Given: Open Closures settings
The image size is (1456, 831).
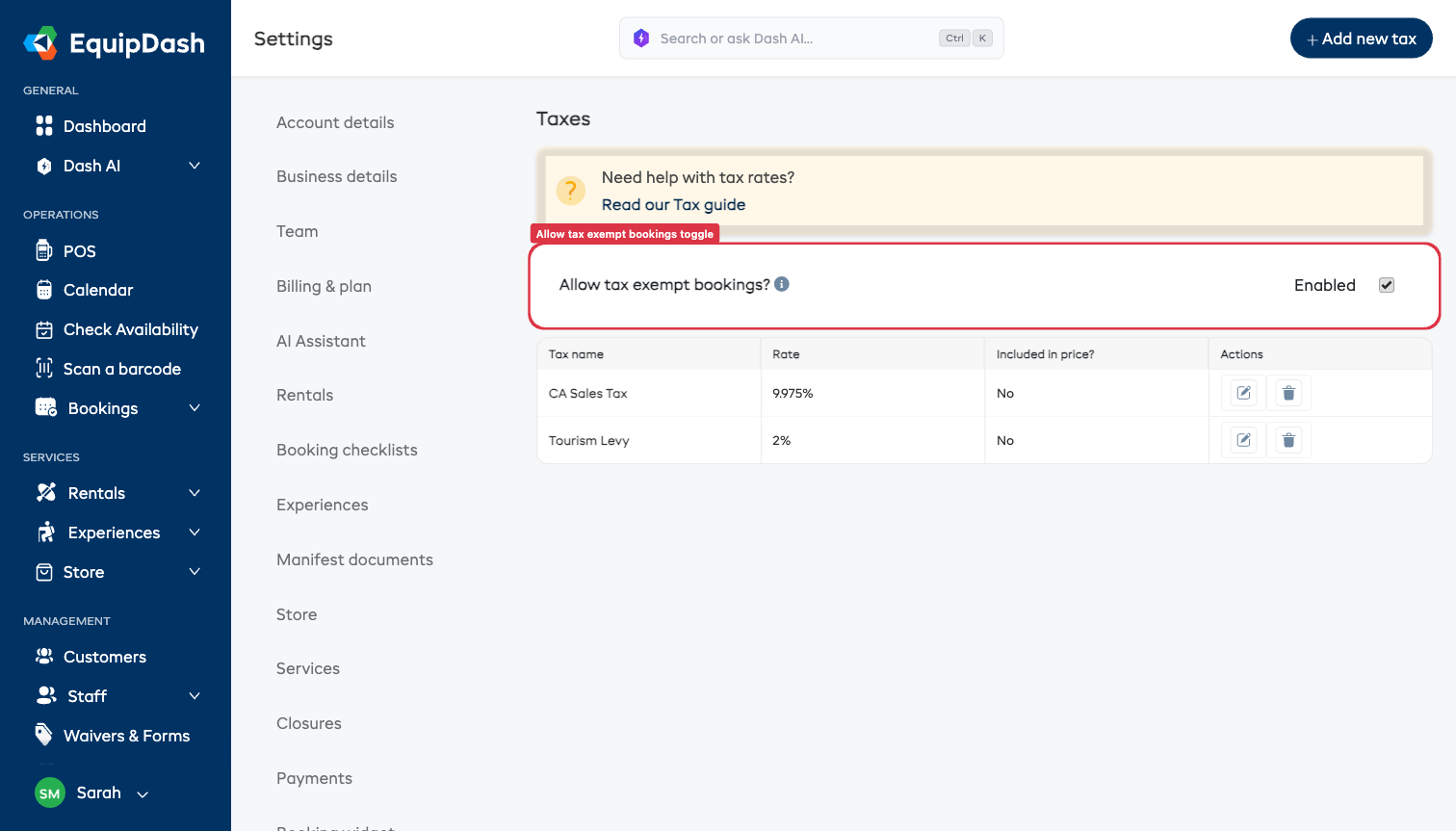Looking at the screenshot, I should click(x=309, y=723).
